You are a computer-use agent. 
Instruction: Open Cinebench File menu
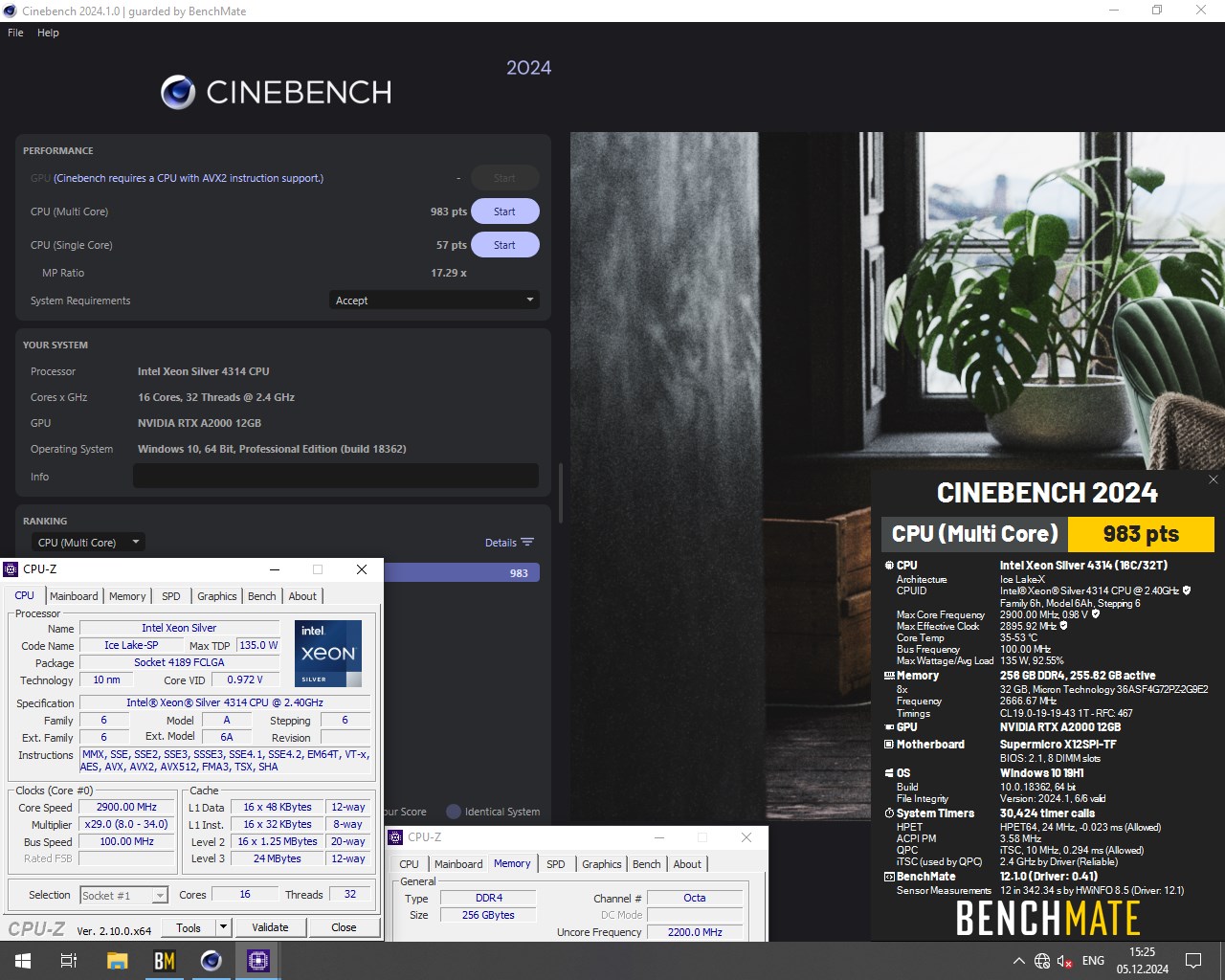15,33
